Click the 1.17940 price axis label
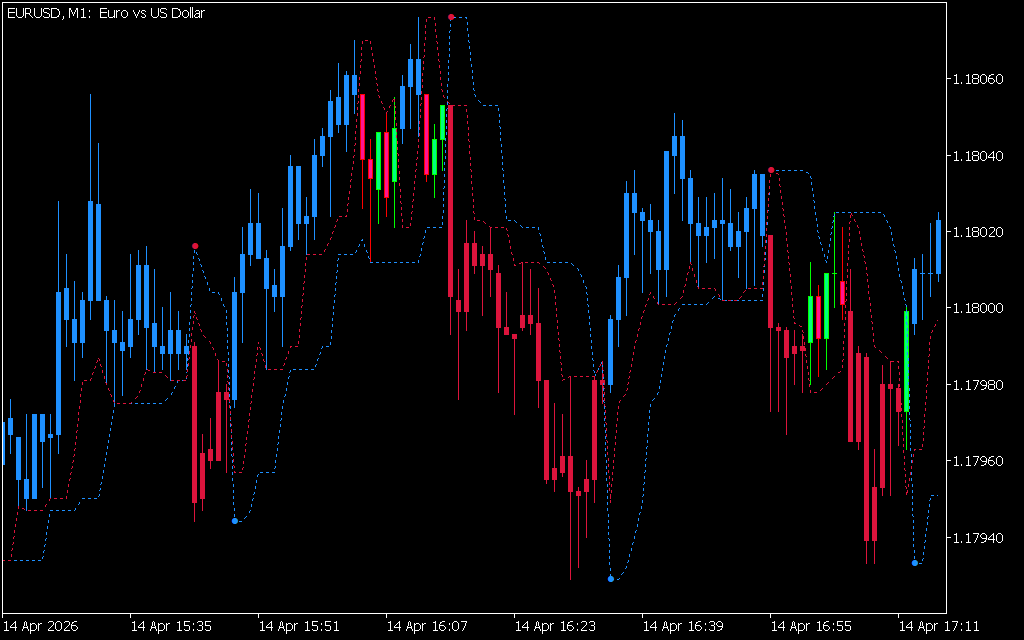 pyautogui.click(x=982, y=539)
